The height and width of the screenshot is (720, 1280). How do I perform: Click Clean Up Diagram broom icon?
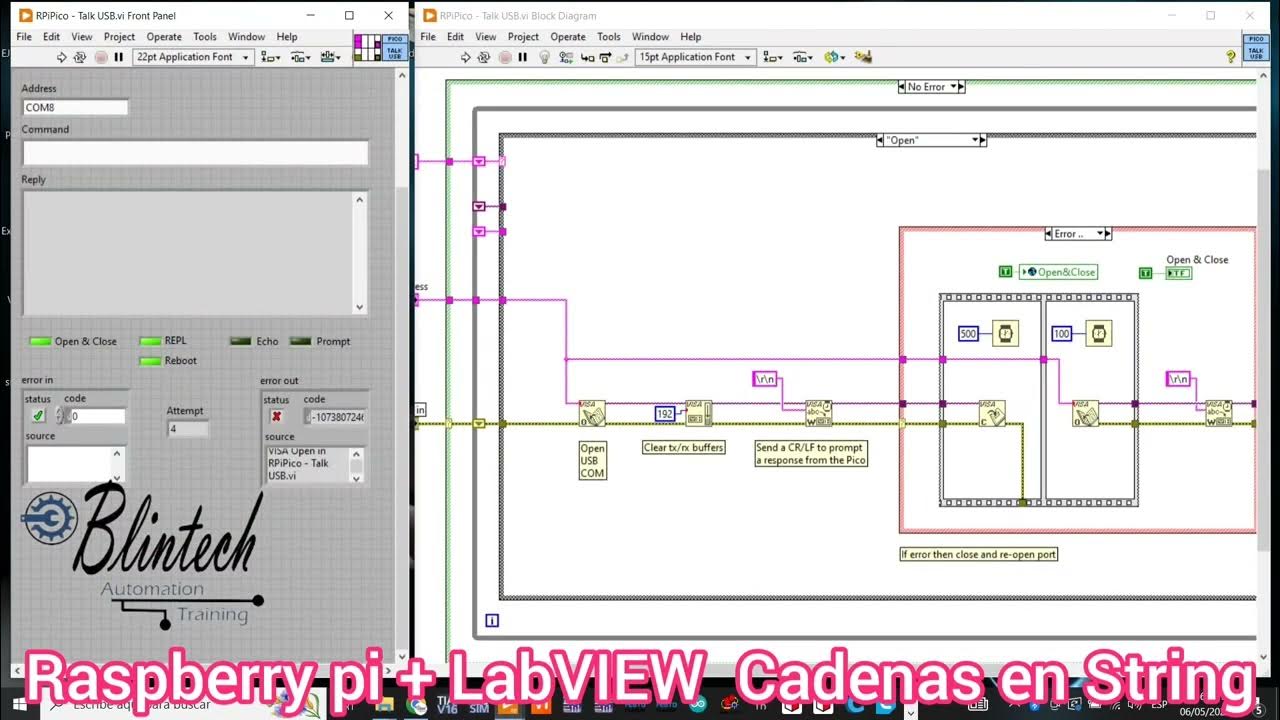pyautogui.click(x=864, y=57)
